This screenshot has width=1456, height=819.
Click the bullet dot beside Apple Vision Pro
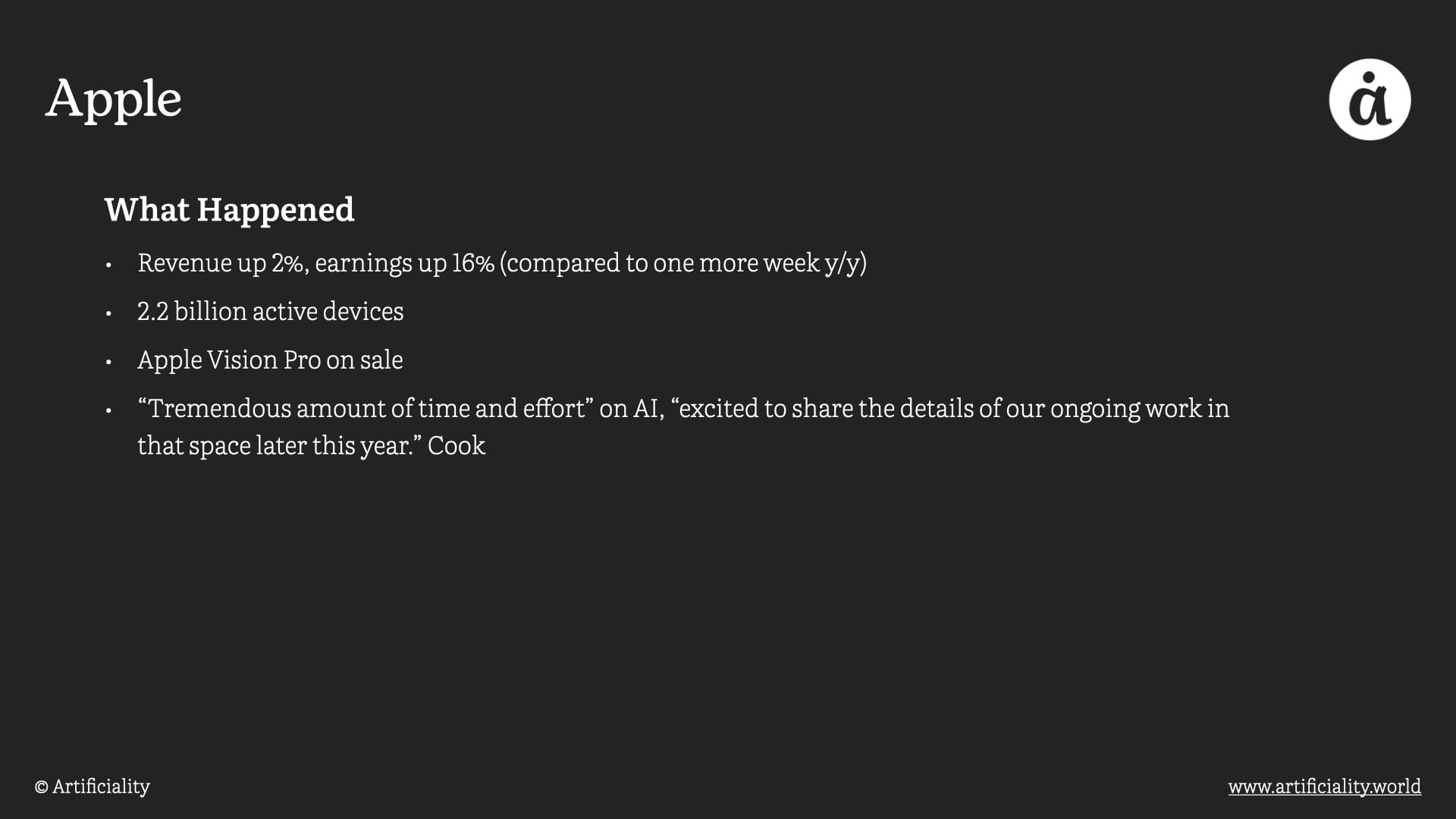[109, 362]
